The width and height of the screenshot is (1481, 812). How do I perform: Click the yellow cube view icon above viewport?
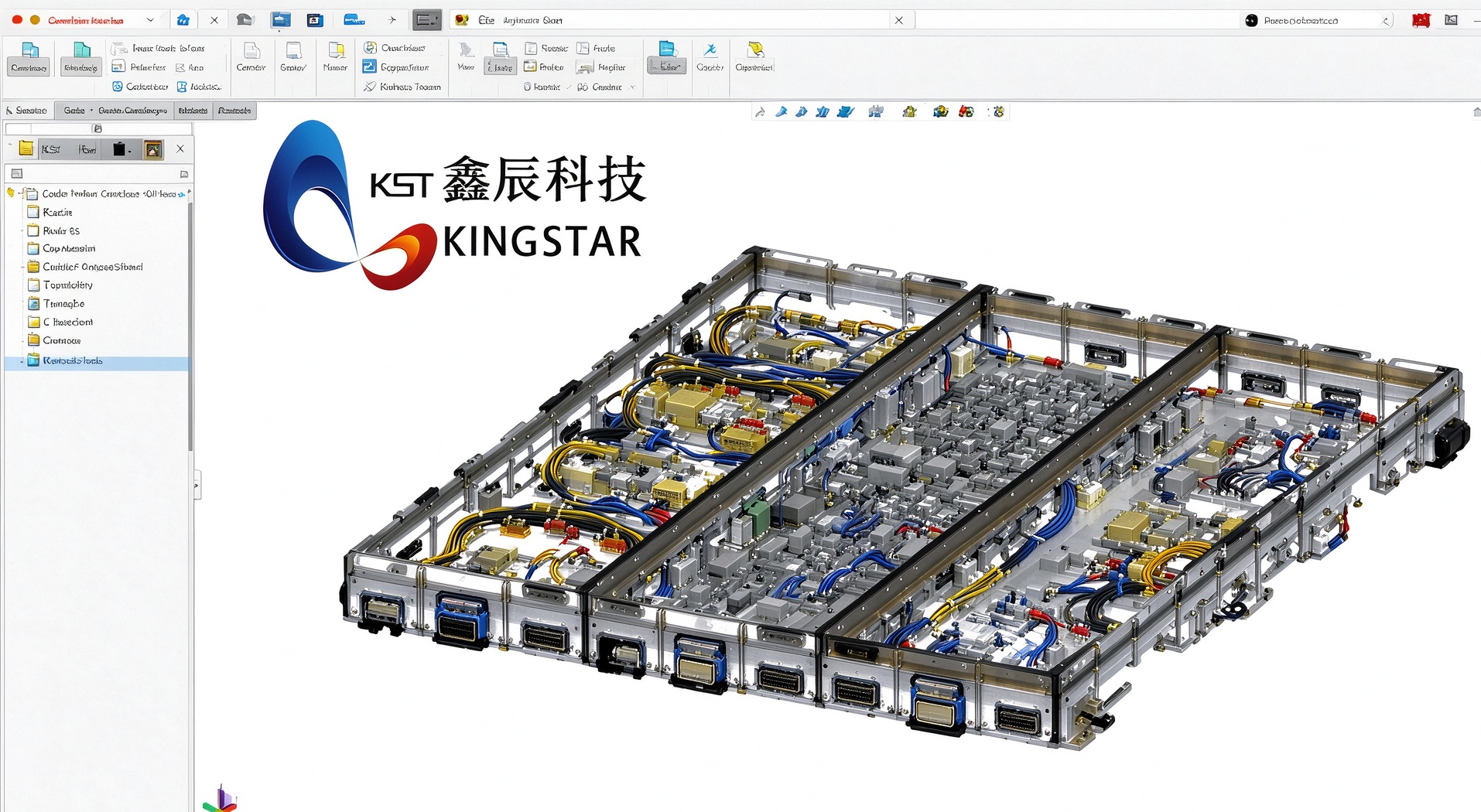click(909, 112)
